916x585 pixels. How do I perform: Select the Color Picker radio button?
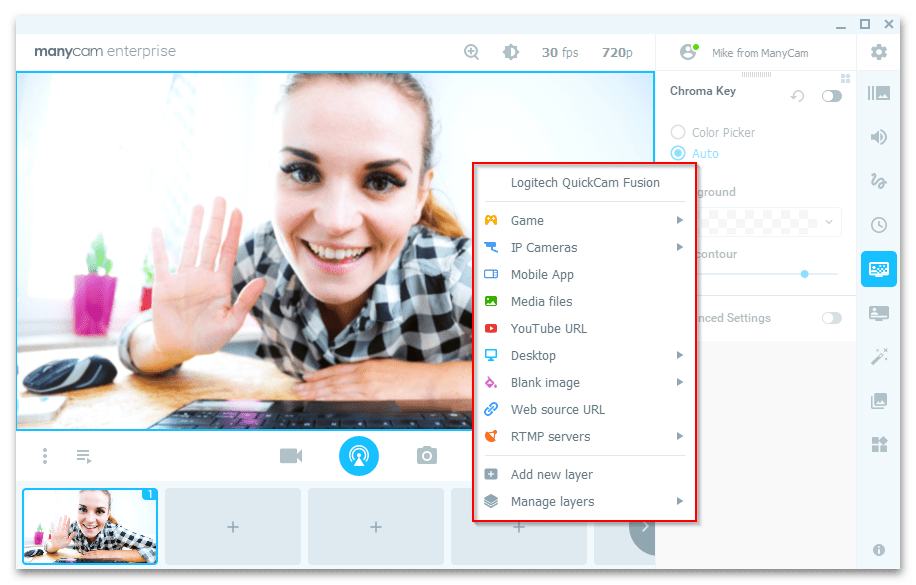coord(678,132)
